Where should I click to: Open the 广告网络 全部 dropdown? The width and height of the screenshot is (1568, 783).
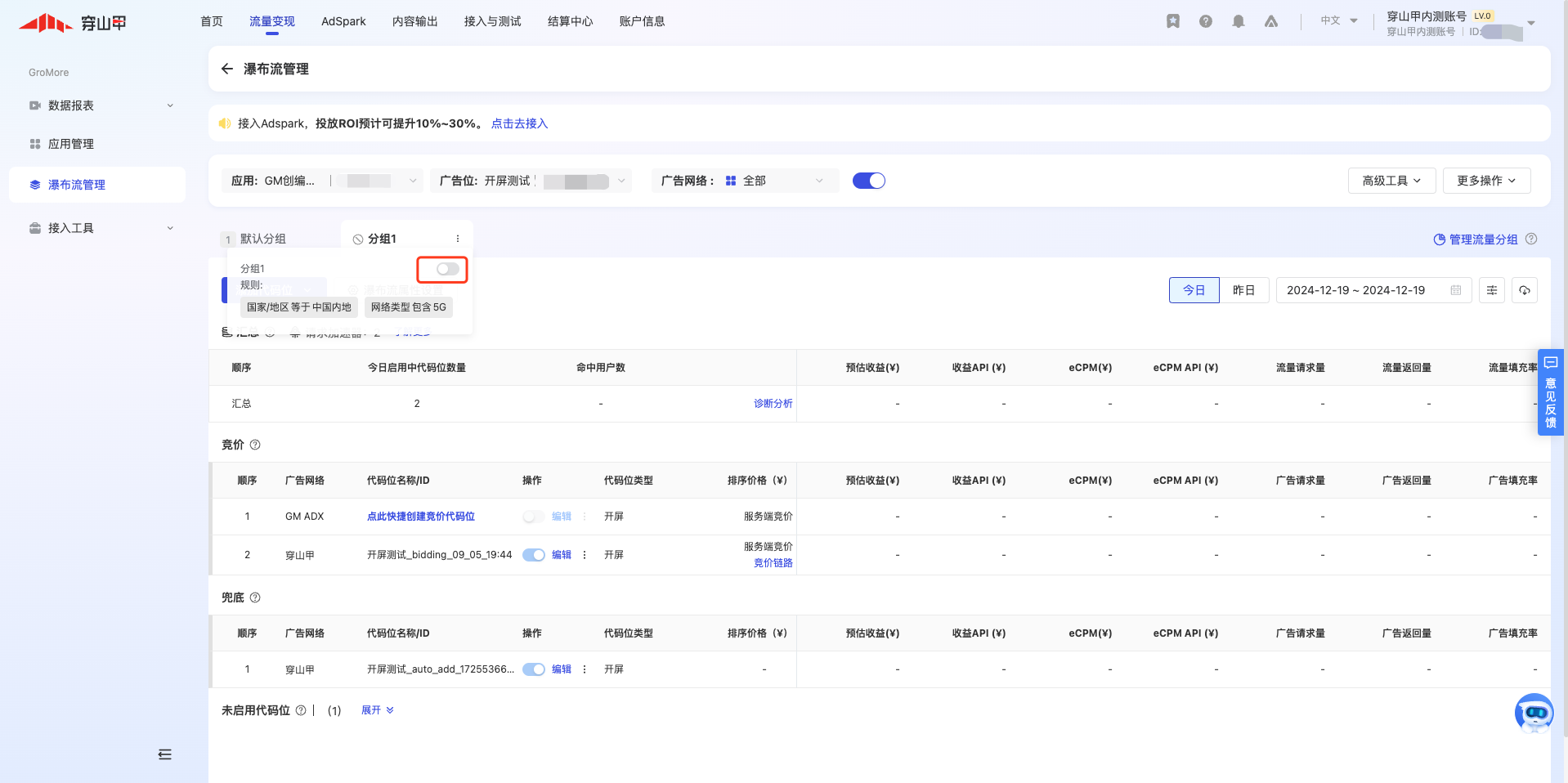coord(746,181)
